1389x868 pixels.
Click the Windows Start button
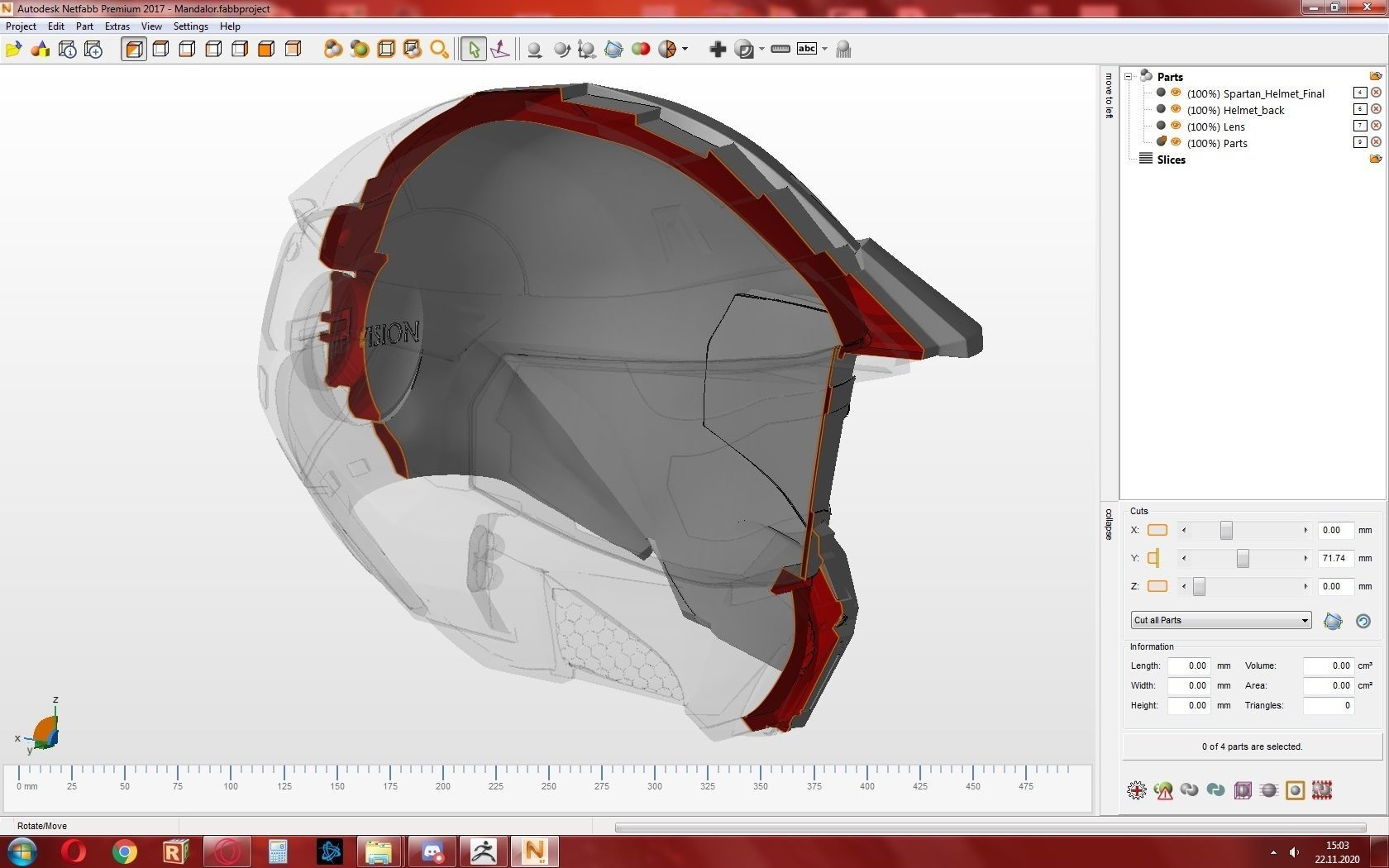(21, 851)
